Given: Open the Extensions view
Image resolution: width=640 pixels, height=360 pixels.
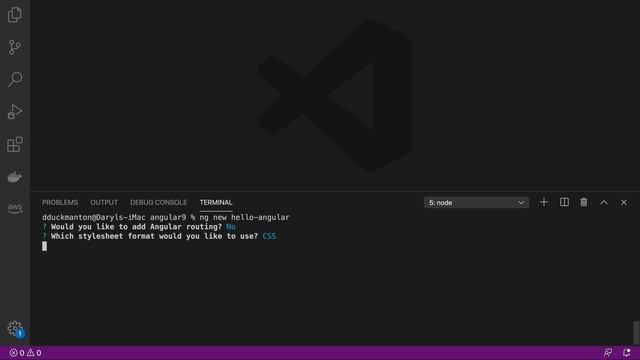Looking at the screenshot, I should [15, 144].
